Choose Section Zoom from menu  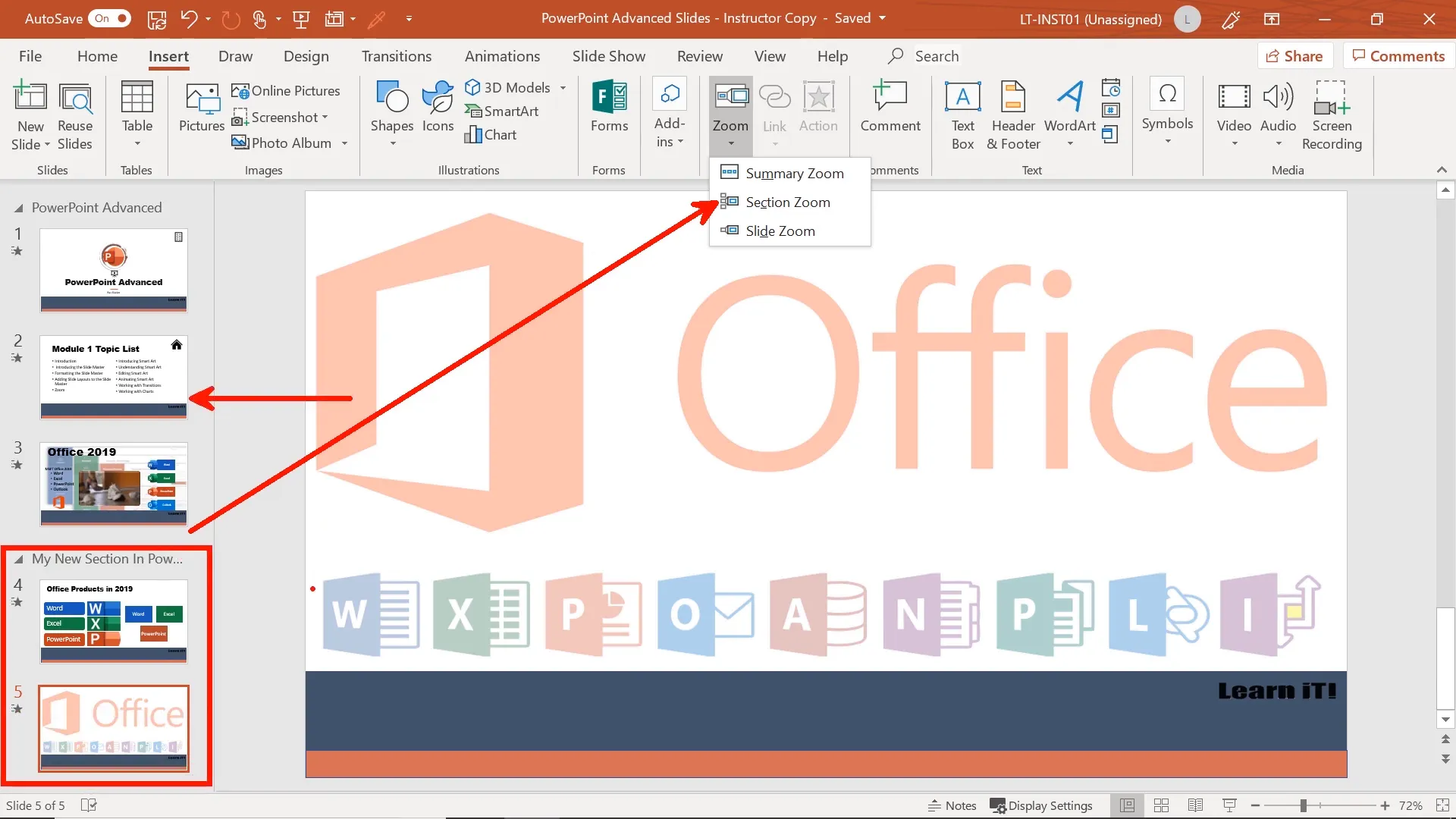click(x=789, y=202)
